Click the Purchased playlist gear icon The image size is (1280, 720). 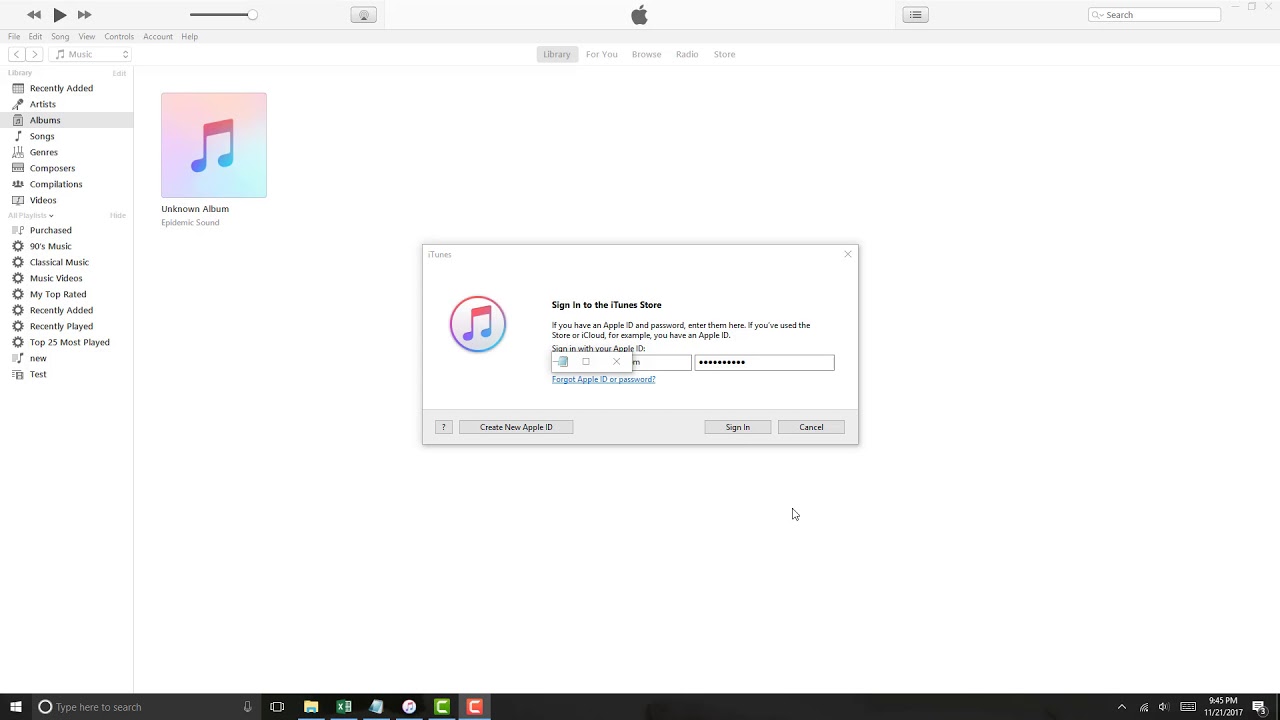(18, 230)
